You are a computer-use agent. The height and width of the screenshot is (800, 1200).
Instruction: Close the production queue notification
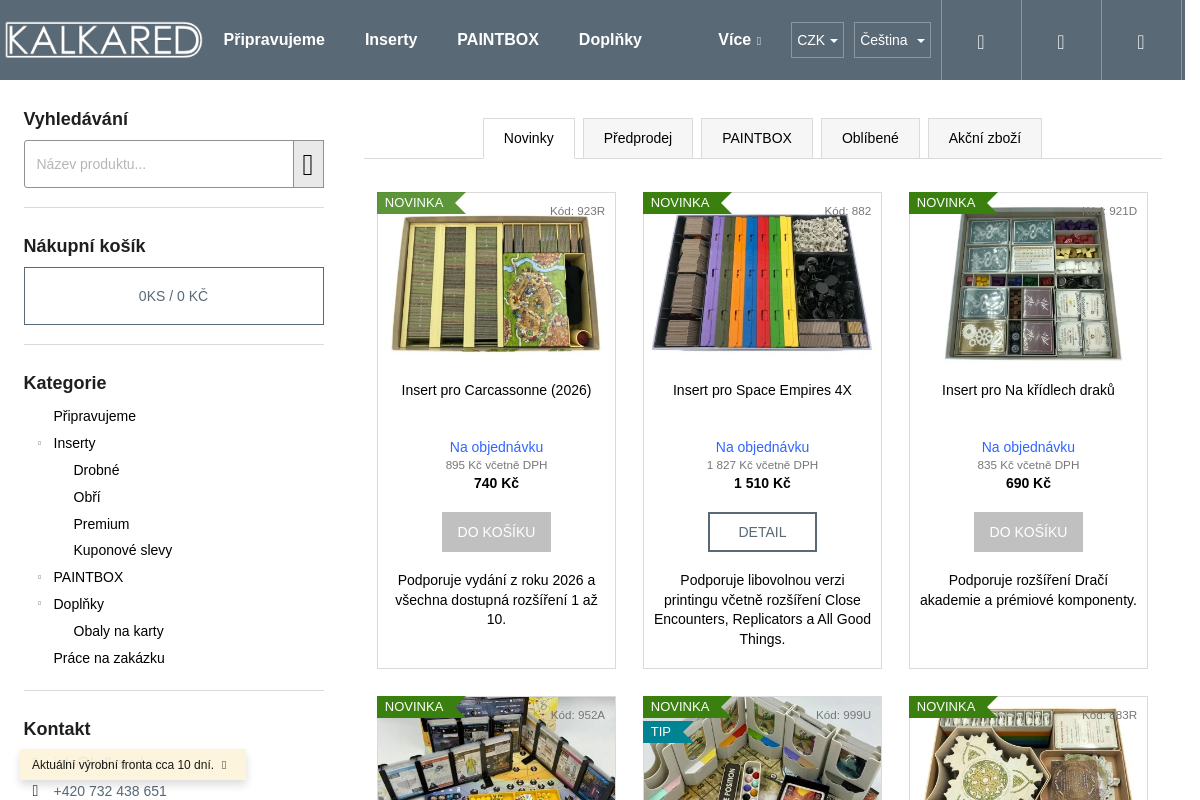click(224, 765)
